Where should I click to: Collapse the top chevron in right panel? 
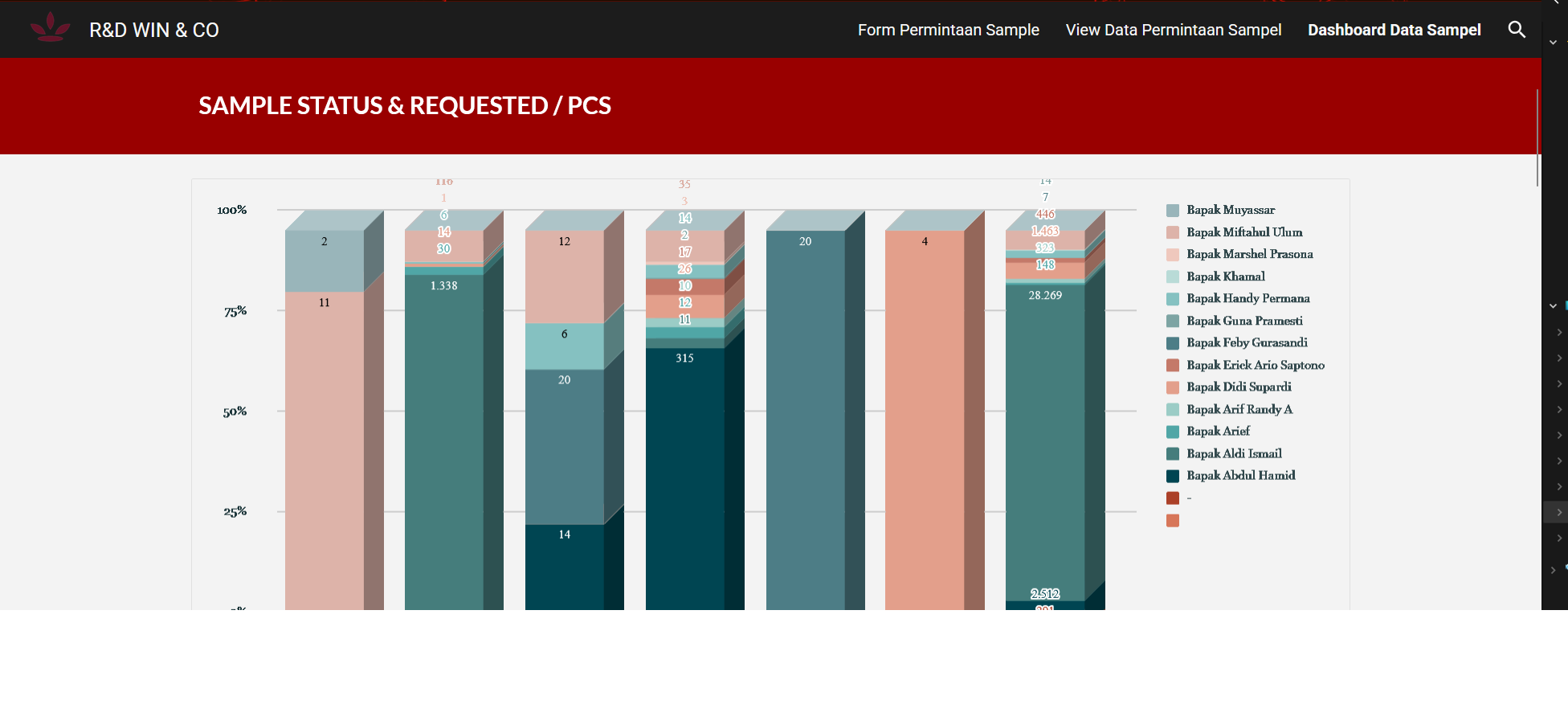(1553, 42)
